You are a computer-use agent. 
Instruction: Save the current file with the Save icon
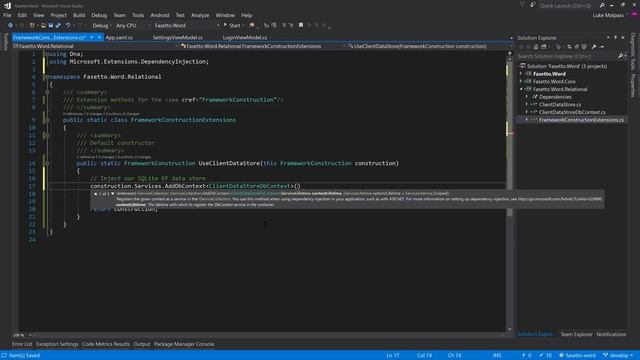tap(51, 25)
